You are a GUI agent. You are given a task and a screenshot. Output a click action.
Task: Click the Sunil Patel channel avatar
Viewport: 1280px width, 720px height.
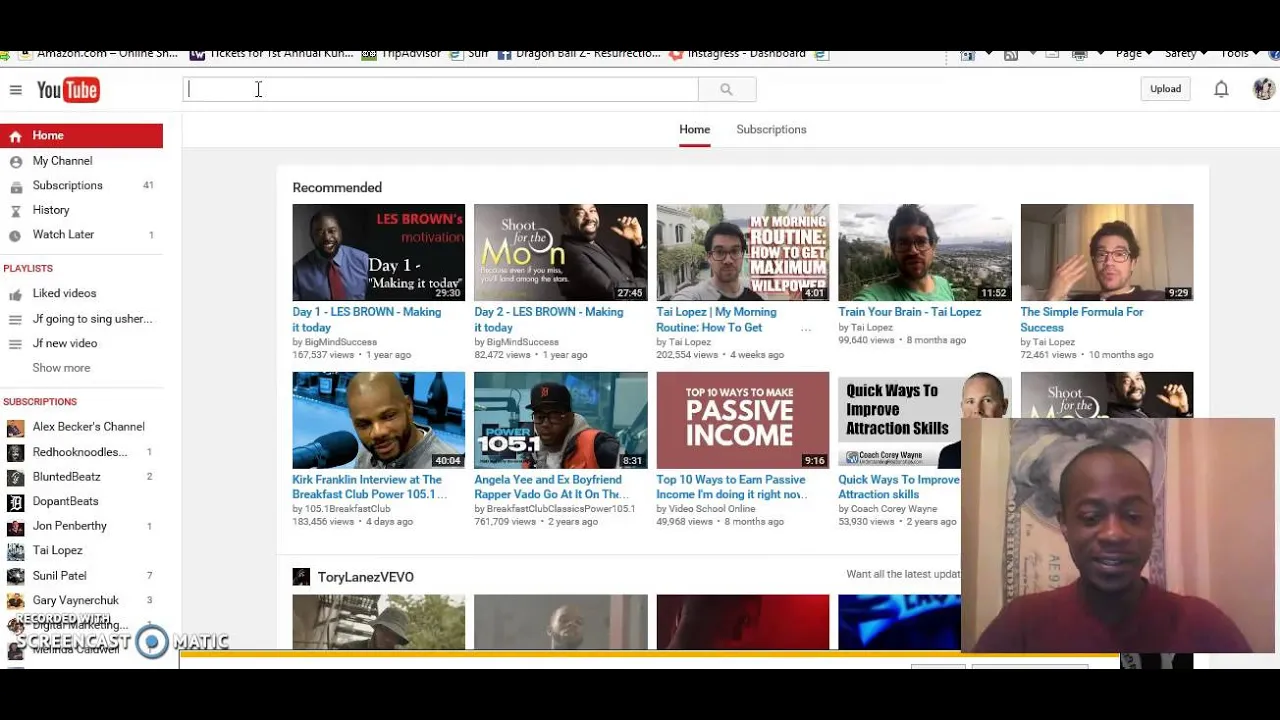tap(15, 576)
